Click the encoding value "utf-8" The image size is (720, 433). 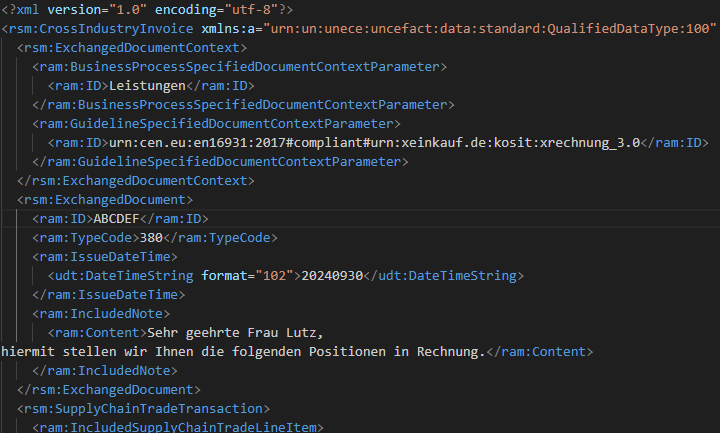pos(251,10)
